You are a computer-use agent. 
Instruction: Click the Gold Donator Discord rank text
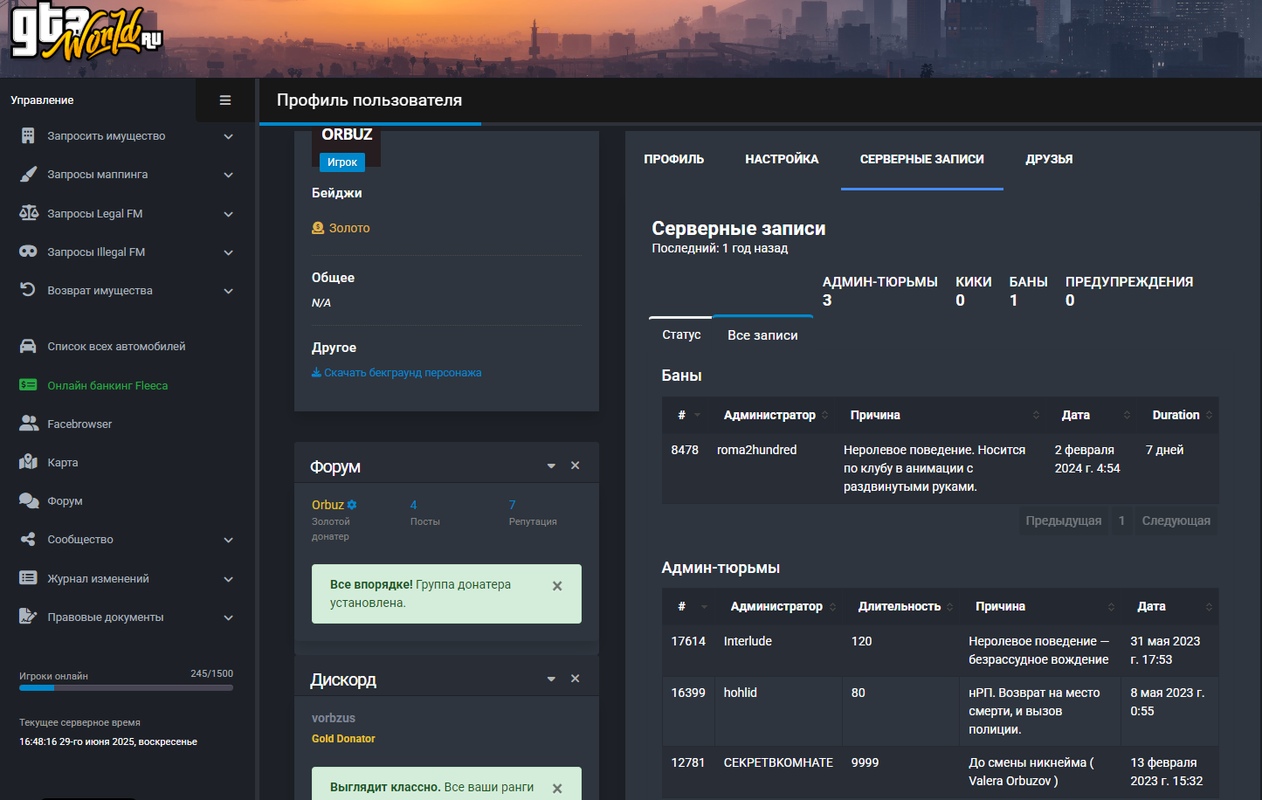tap(343, 739)
